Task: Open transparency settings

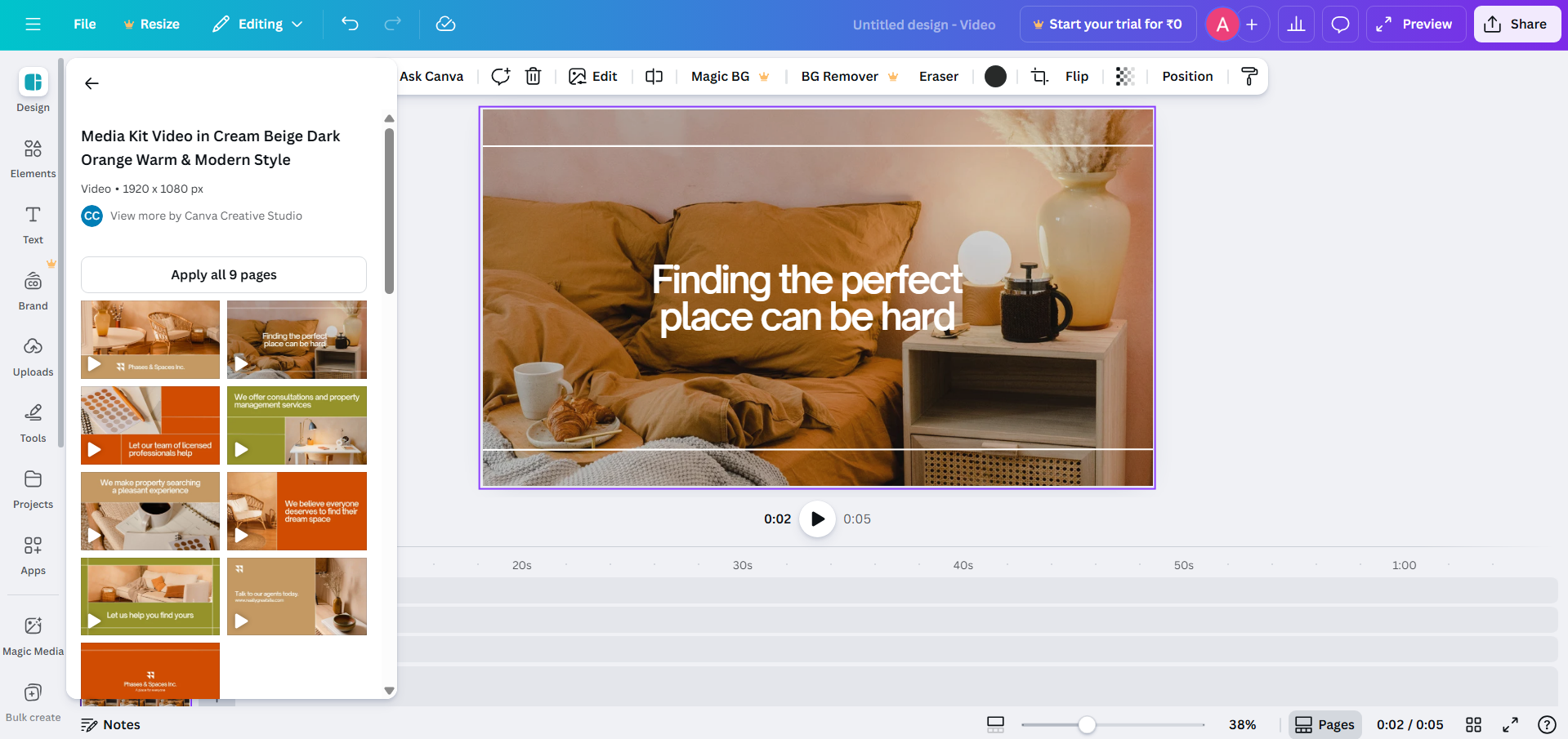Action: (x=1125, y=76)
